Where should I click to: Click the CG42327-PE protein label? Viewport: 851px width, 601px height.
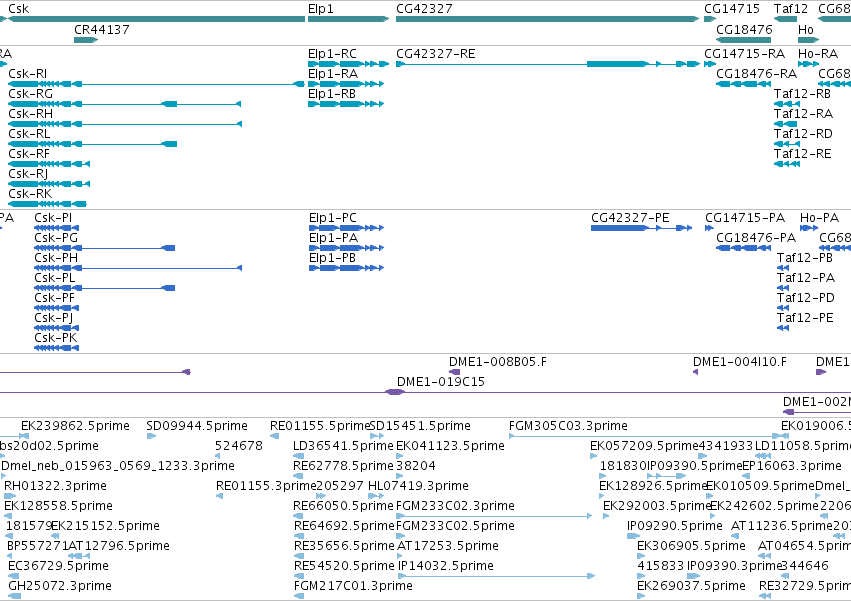click(630, 218)
